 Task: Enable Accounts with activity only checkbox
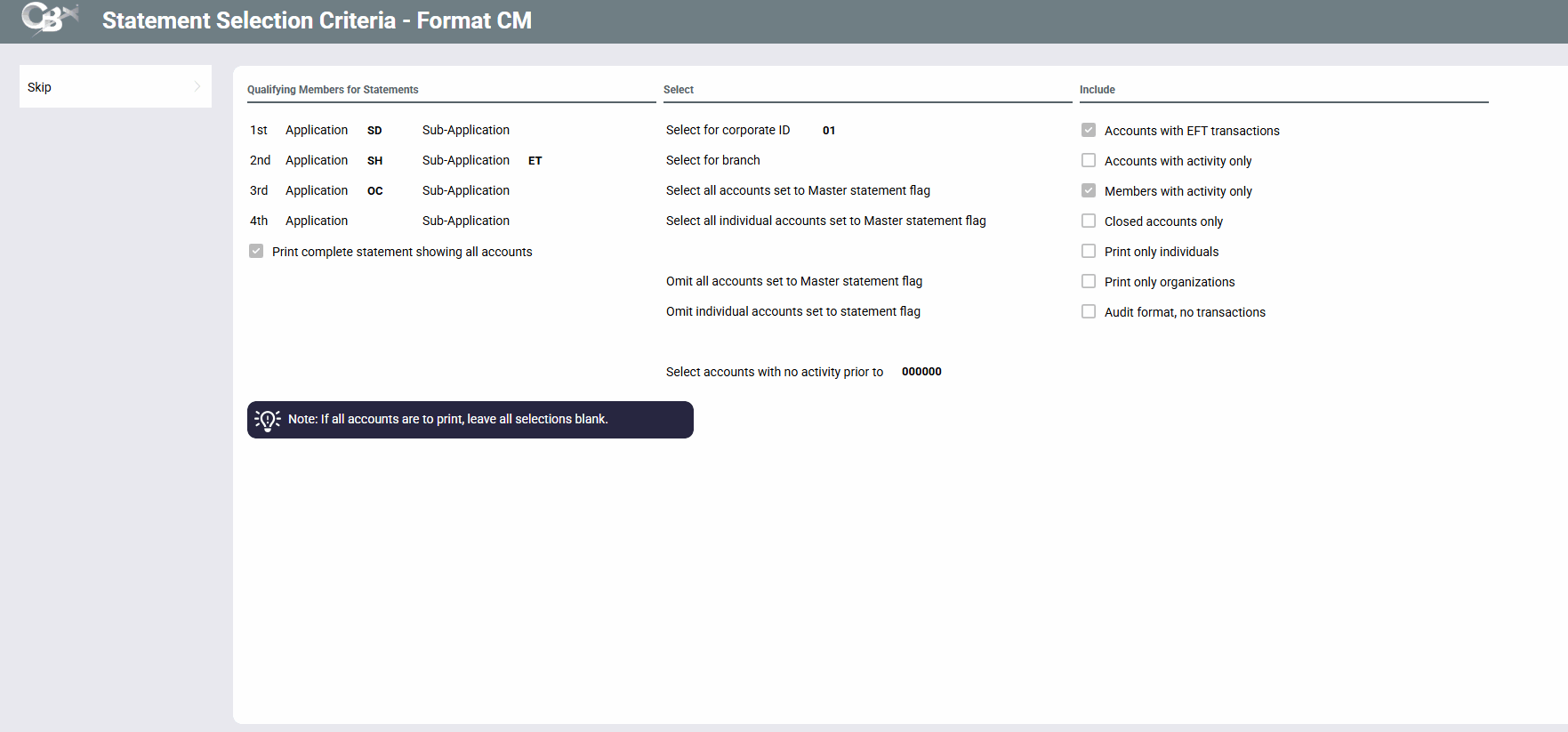click(1089, 160)
